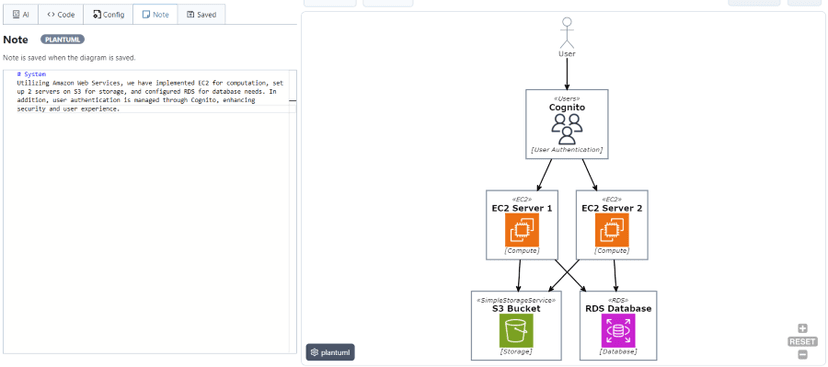The width and height of the screenshot is (828, 367).
Task: Select the Note tab
Action: coord(155,14)
